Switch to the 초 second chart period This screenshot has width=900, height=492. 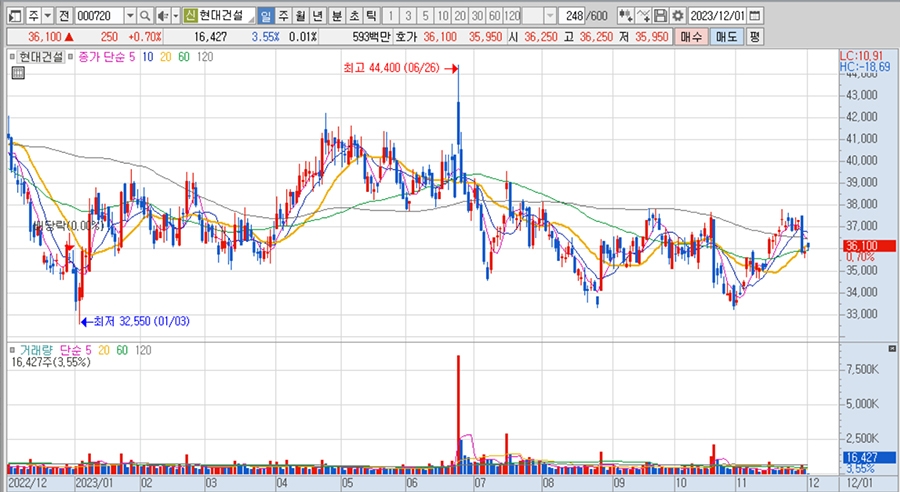coord(354,16)
